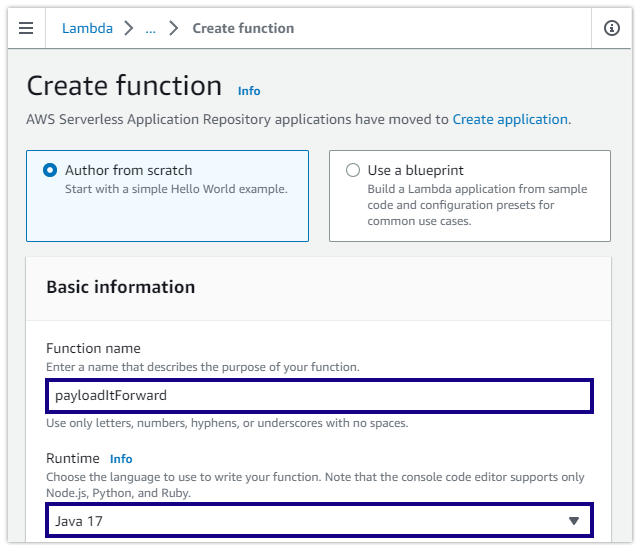640x550 pixels.
Task: Go to Lambda in the breadcrumb
Action: (87, 28)
